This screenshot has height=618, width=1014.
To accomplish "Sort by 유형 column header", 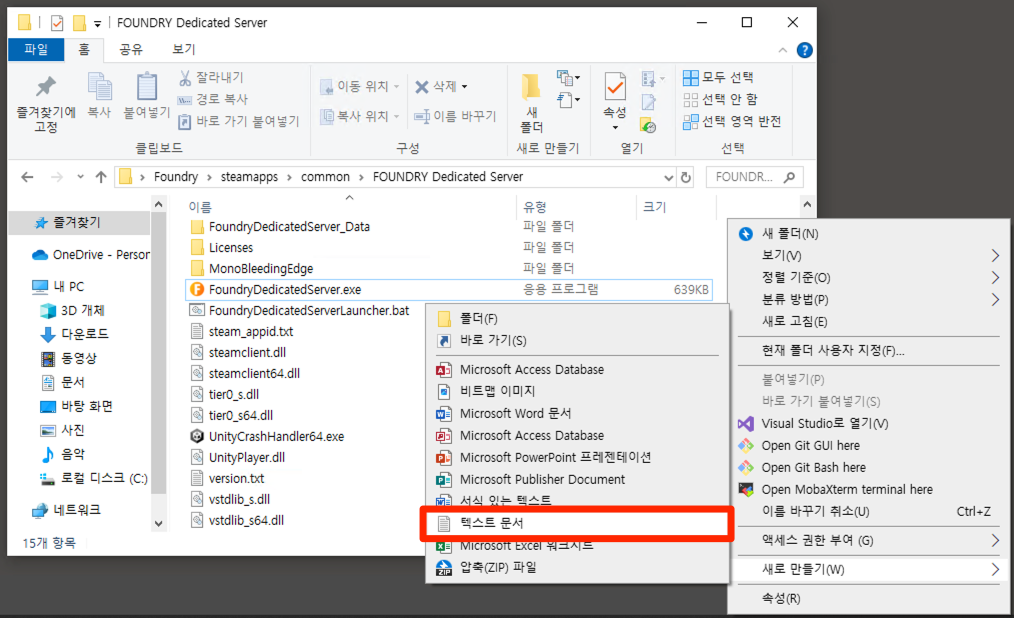I will tap(535, 207).
